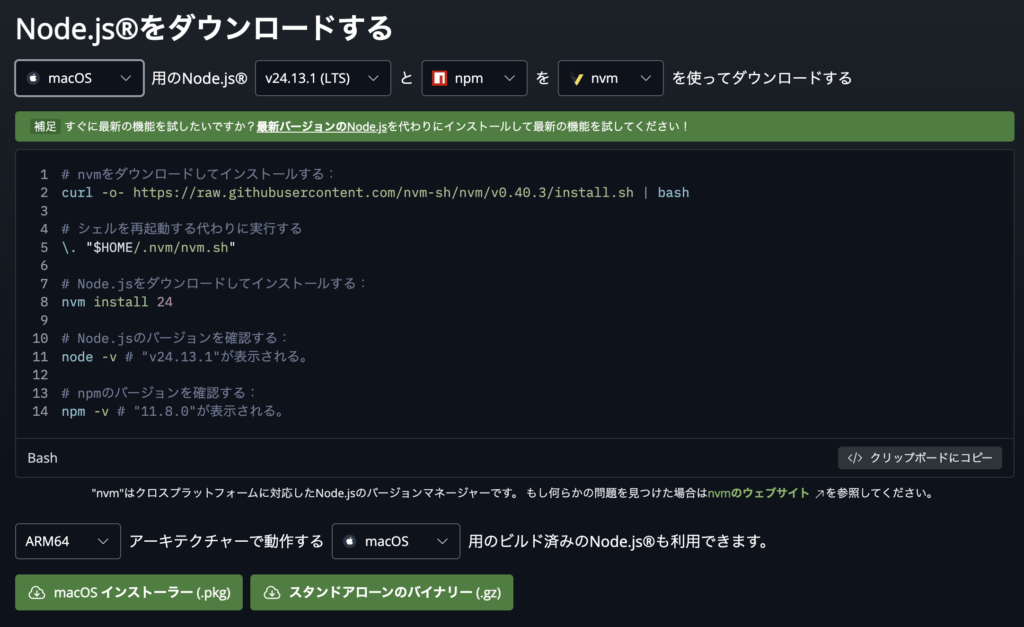Expand the npm package manager dropdown chevron
The width and height of the screenshot is (1024, 627).
(509, 78)
